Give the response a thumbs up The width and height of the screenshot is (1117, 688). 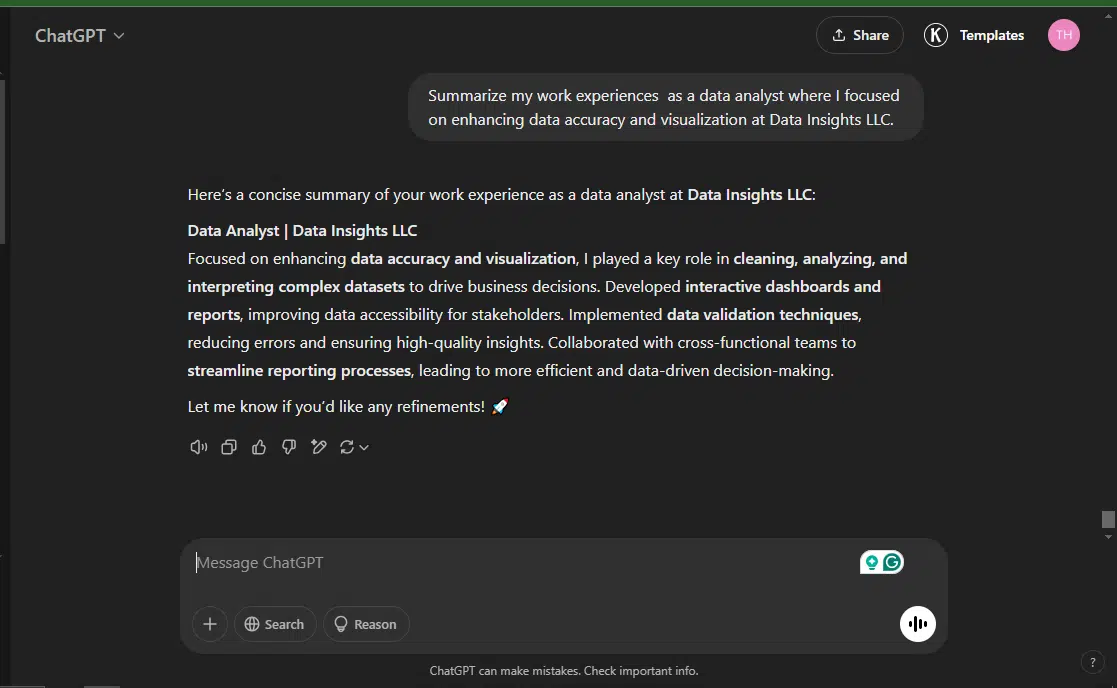pos(259,447)
